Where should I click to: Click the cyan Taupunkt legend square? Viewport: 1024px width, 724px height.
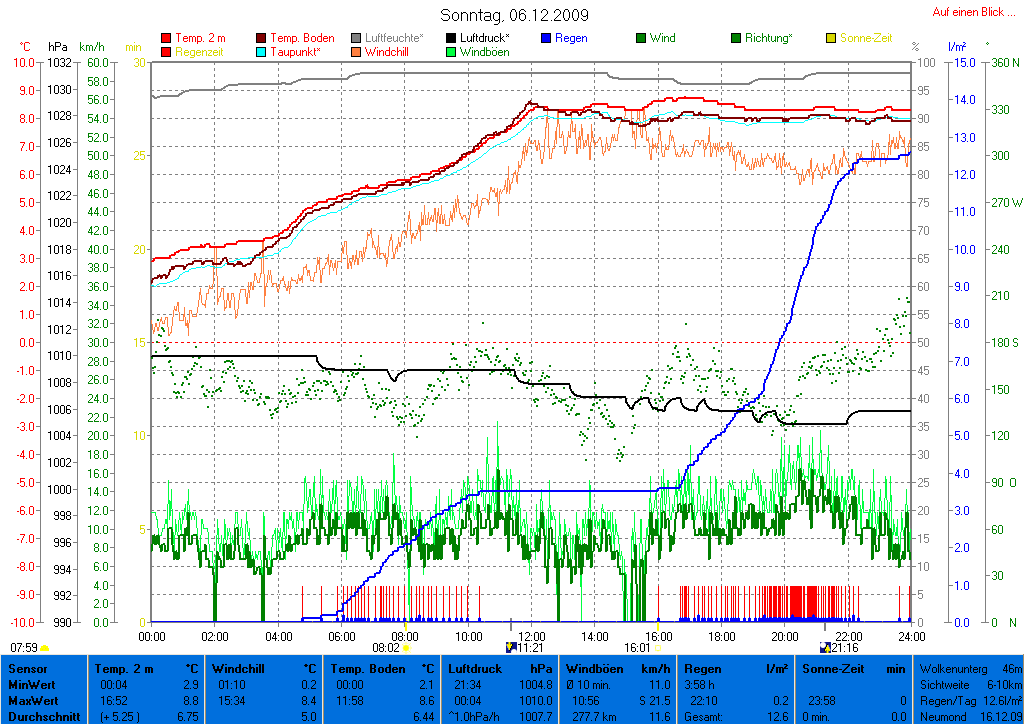click(x=262, y=52)
